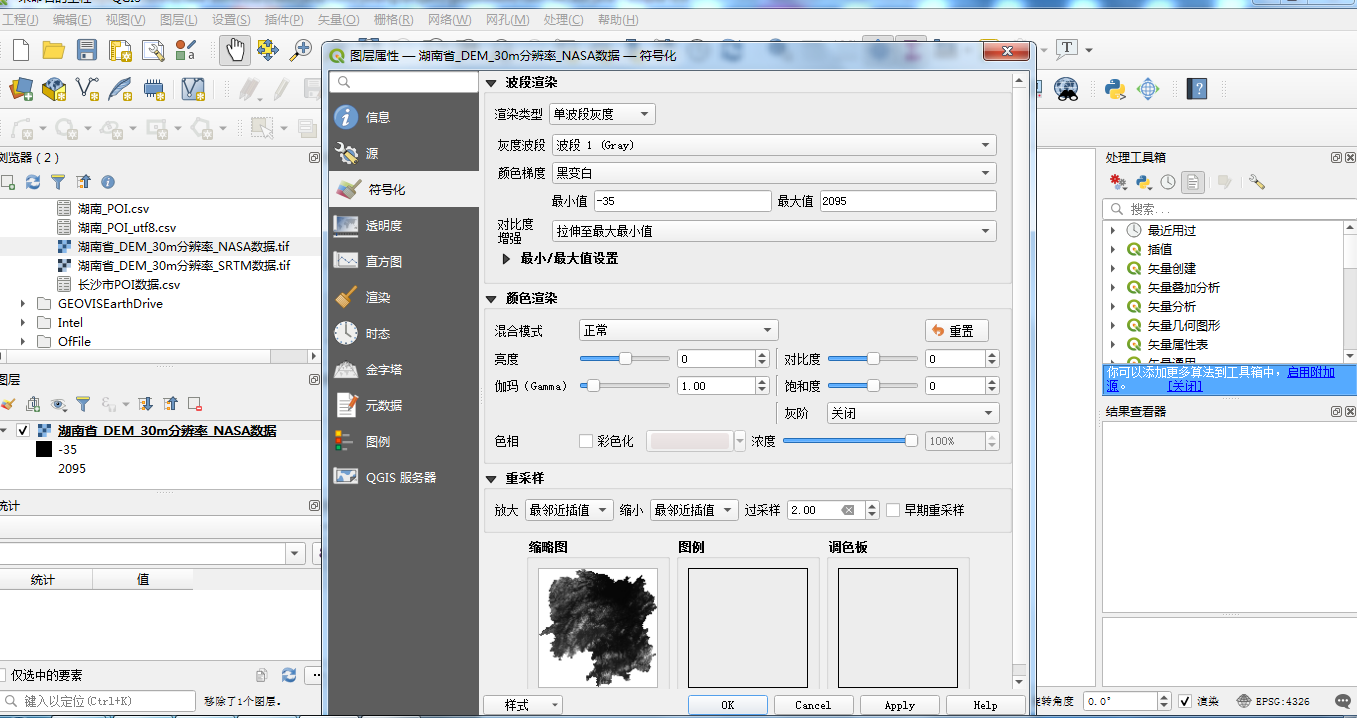Open the 栅格(R) raster menu
Screen dimensions: 1357x718
point(394,20)
